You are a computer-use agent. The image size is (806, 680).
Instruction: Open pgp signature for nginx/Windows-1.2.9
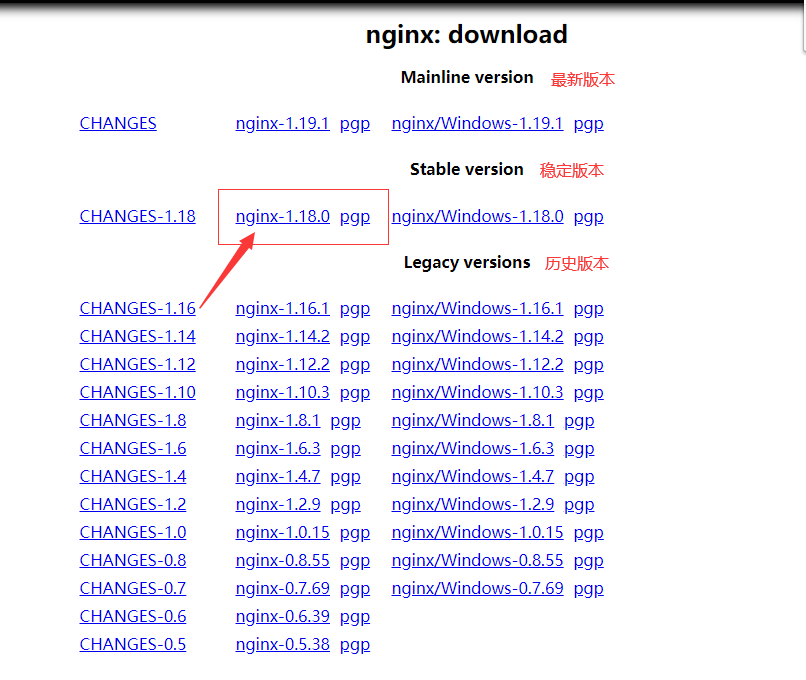[579, 505]
